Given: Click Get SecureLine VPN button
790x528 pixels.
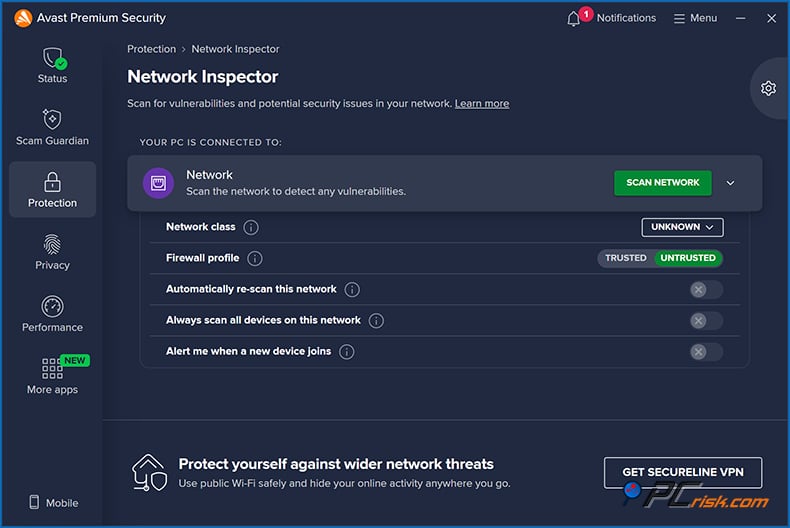Looking at the screenshot, I should [x=682, y=472].
